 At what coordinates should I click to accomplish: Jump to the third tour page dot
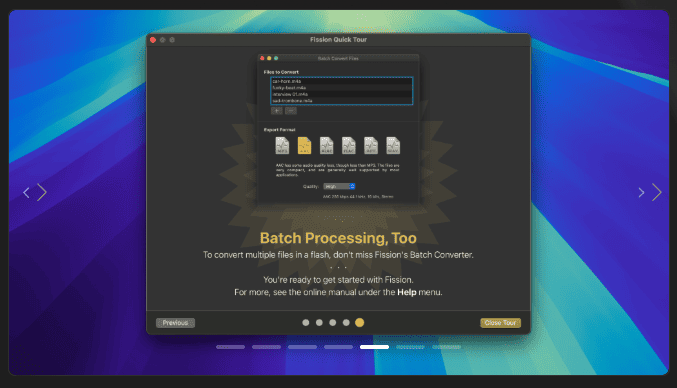click(x=332, y=322)
